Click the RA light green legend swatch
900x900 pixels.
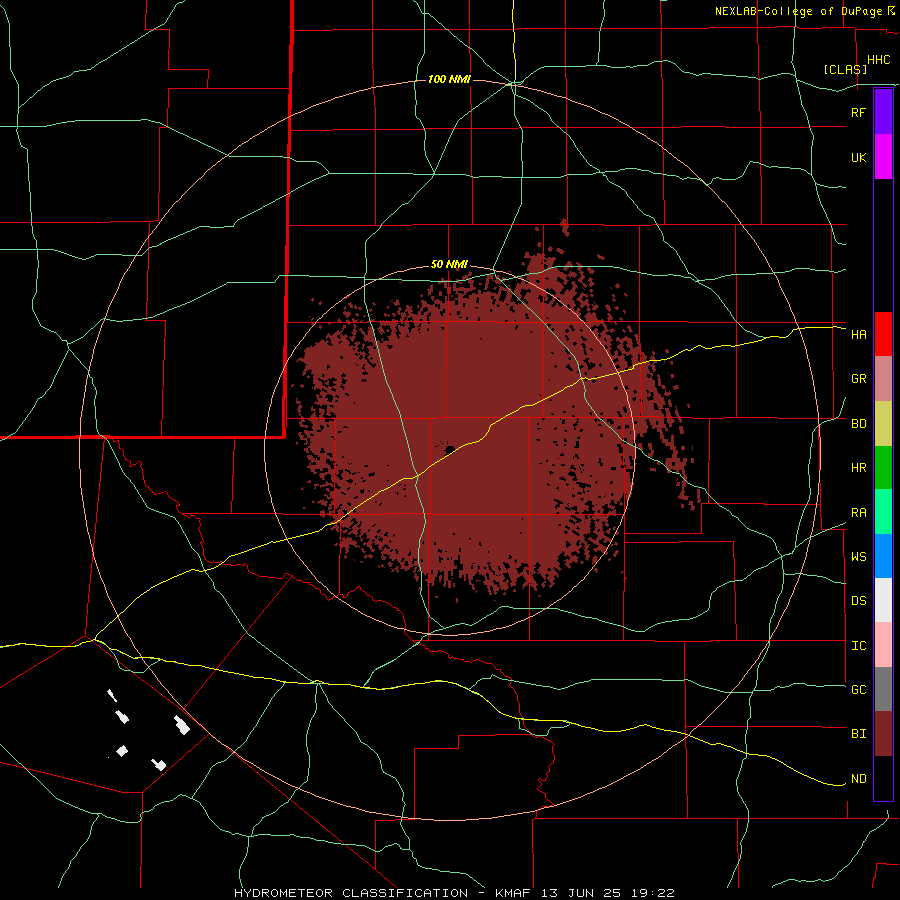pyautogui.click(x=883, y=511)
